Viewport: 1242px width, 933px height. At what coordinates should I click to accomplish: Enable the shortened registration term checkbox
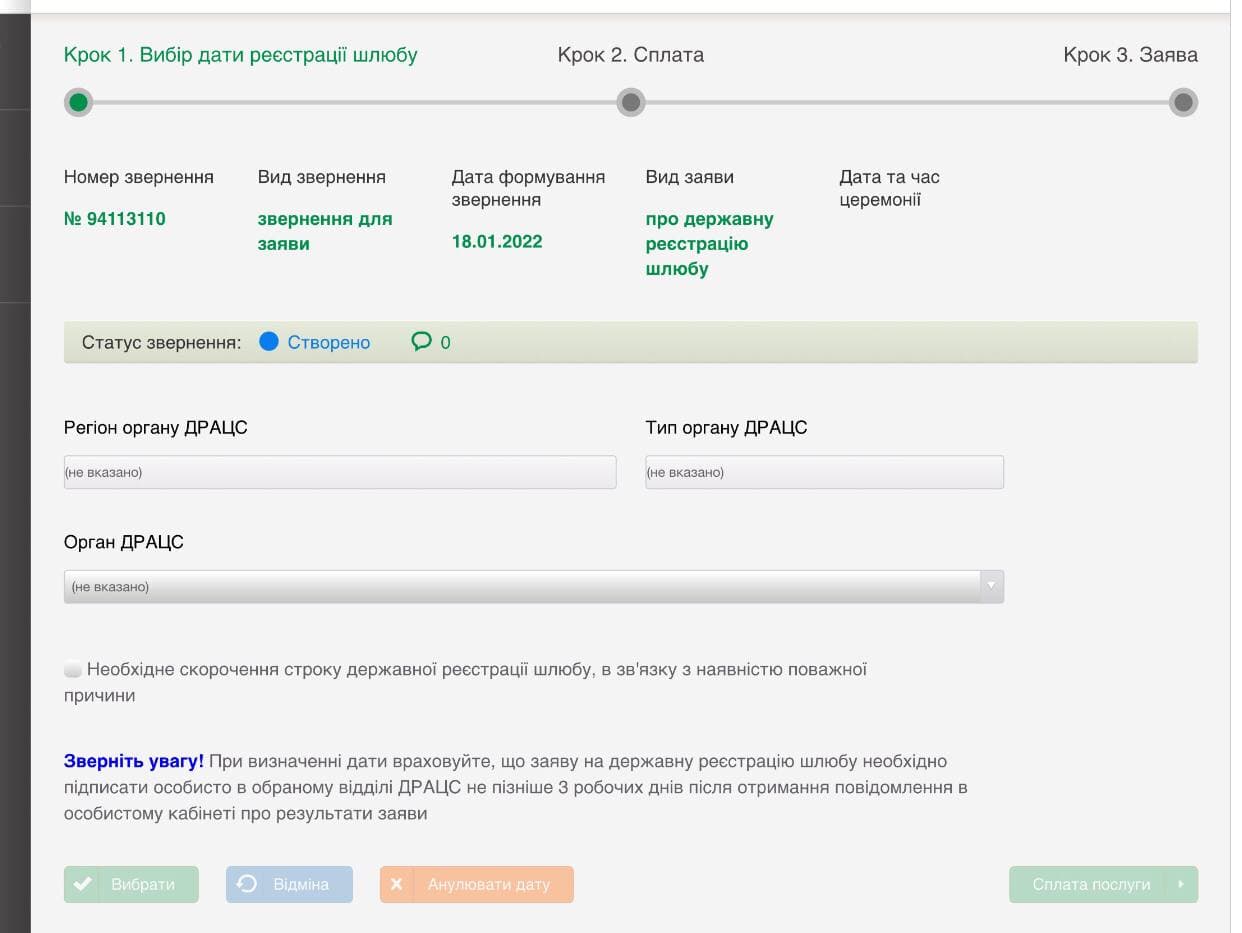[73, 670]
